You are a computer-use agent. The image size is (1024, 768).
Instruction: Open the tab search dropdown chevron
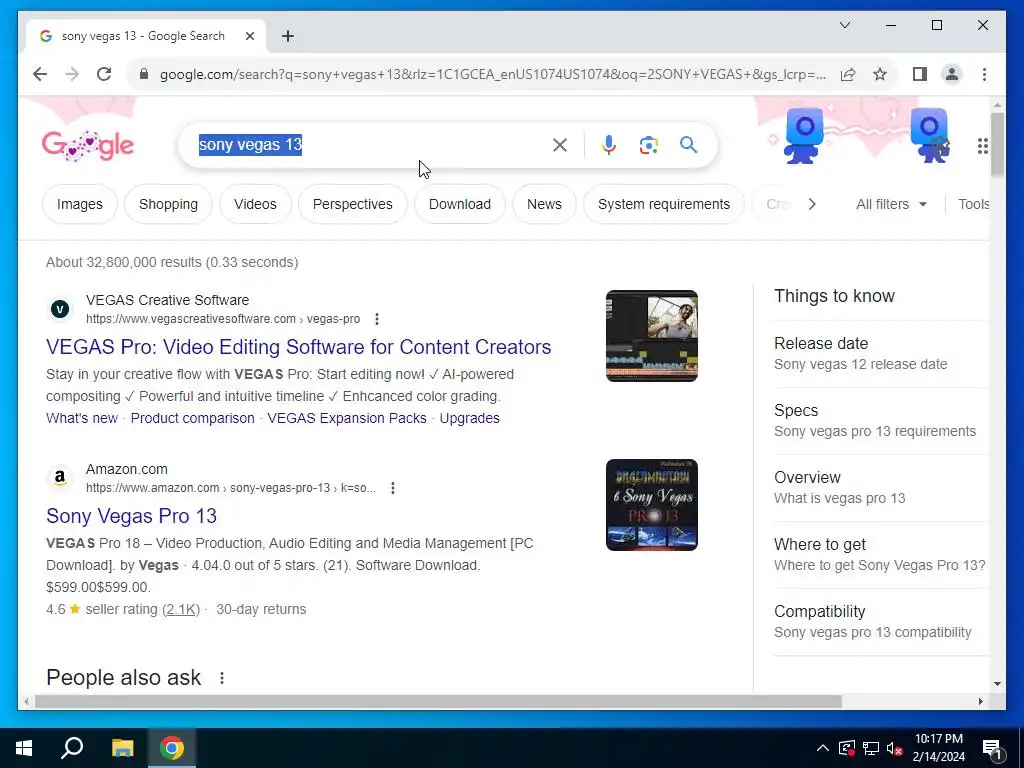tap(844, 25)
